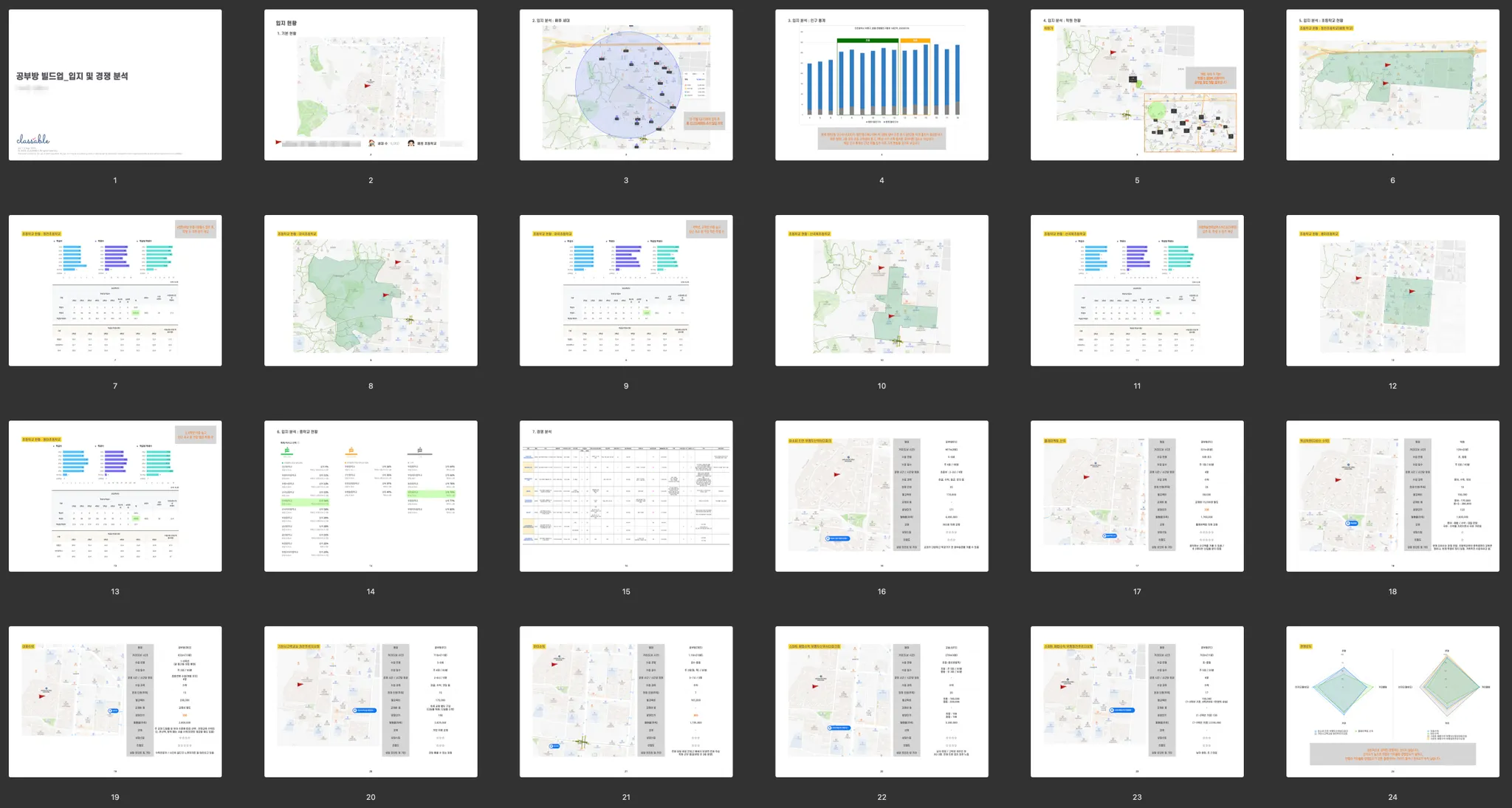
Task: Select slide 23 thumbnail
Action: [1137, 701]
